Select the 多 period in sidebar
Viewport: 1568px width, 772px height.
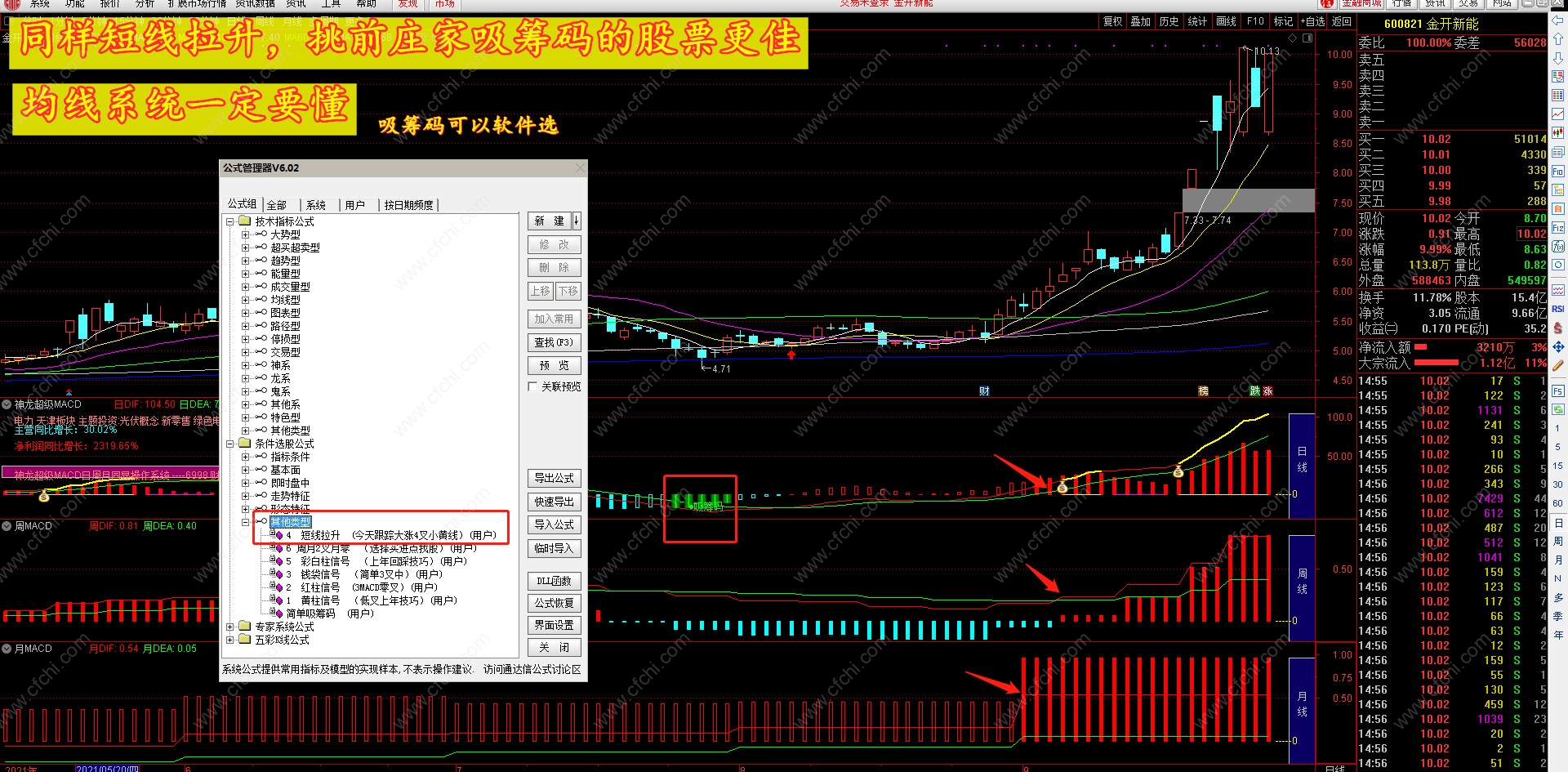pos(1557,597)
